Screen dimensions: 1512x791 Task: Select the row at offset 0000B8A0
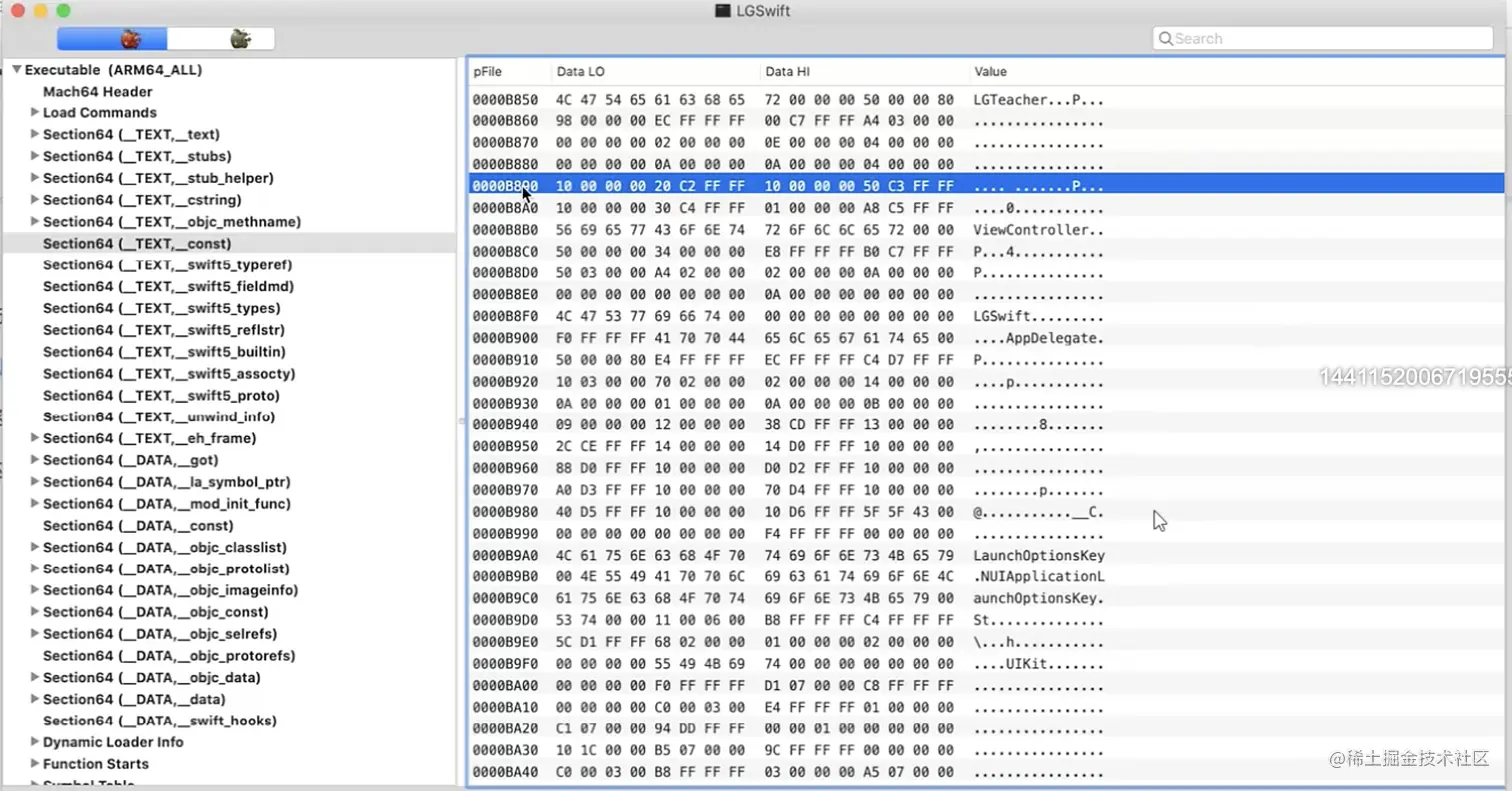coord(986,208)
